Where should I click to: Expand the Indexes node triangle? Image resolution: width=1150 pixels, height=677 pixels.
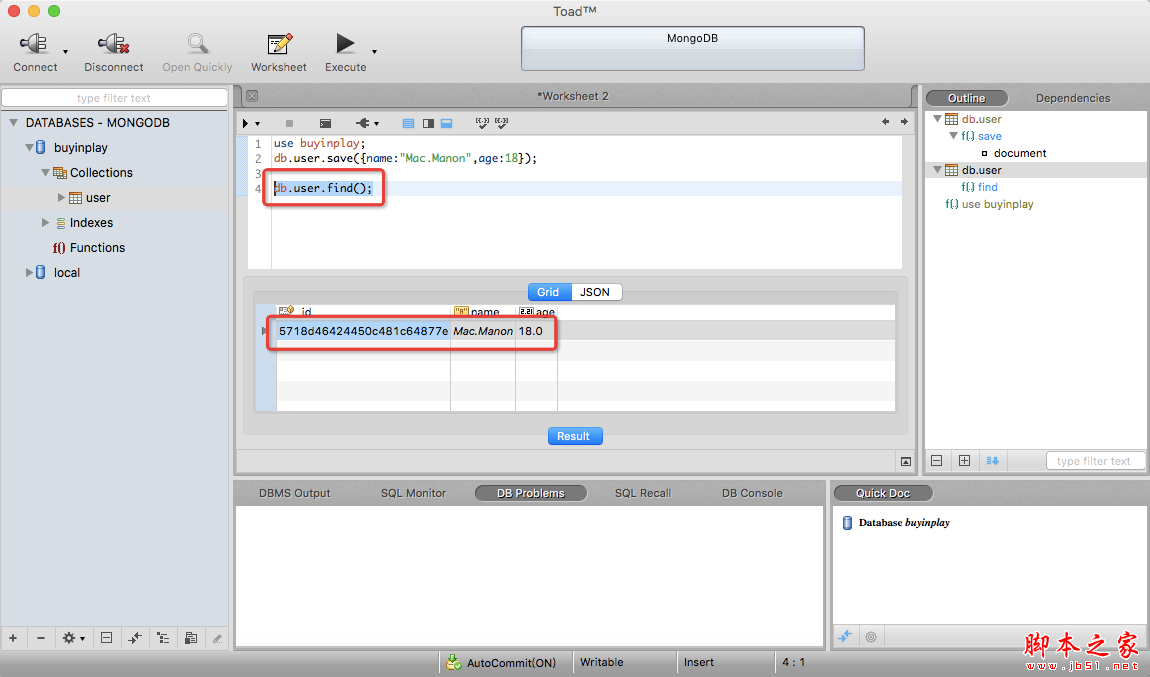click(45, 222)
